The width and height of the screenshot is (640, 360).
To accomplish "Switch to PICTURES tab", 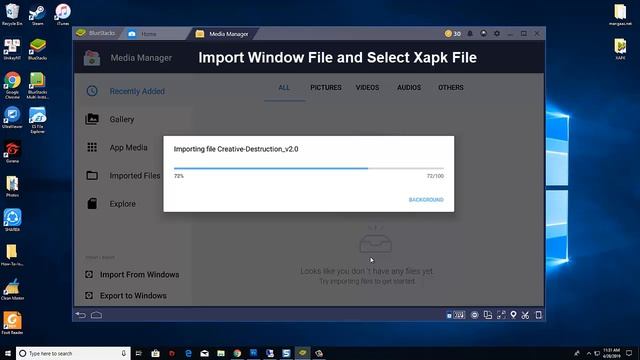I will pos(326,88).
